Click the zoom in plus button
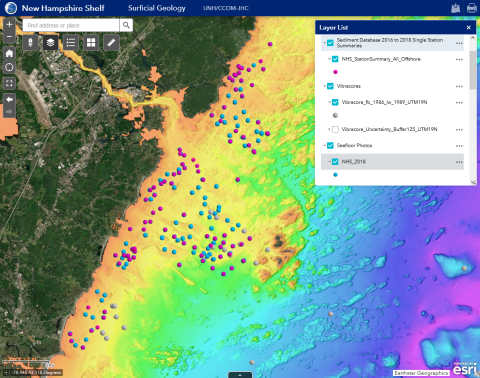Viewport: 480px width, 378px height. point(9,24)
